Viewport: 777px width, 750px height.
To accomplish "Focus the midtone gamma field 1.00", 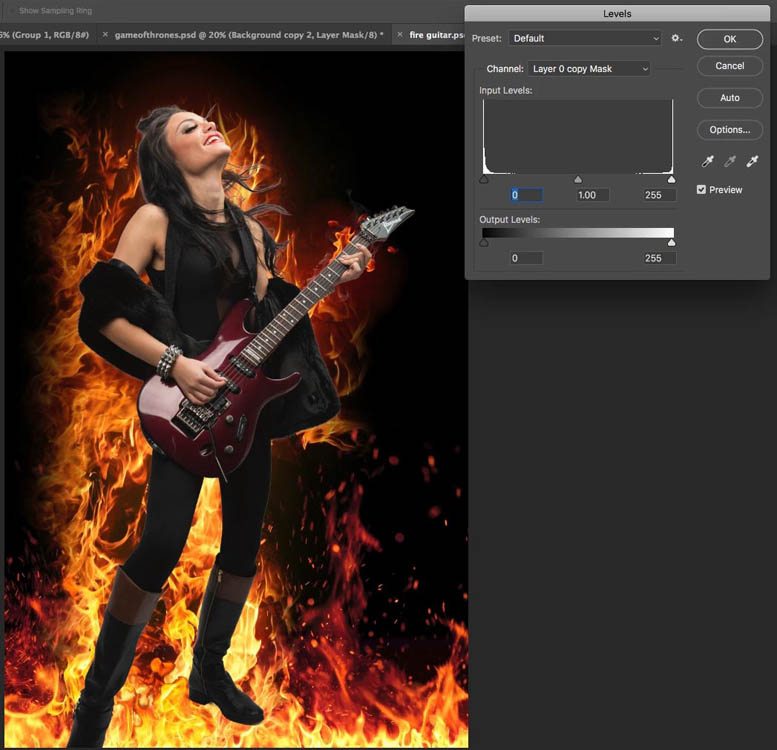I will click(592, 195).
